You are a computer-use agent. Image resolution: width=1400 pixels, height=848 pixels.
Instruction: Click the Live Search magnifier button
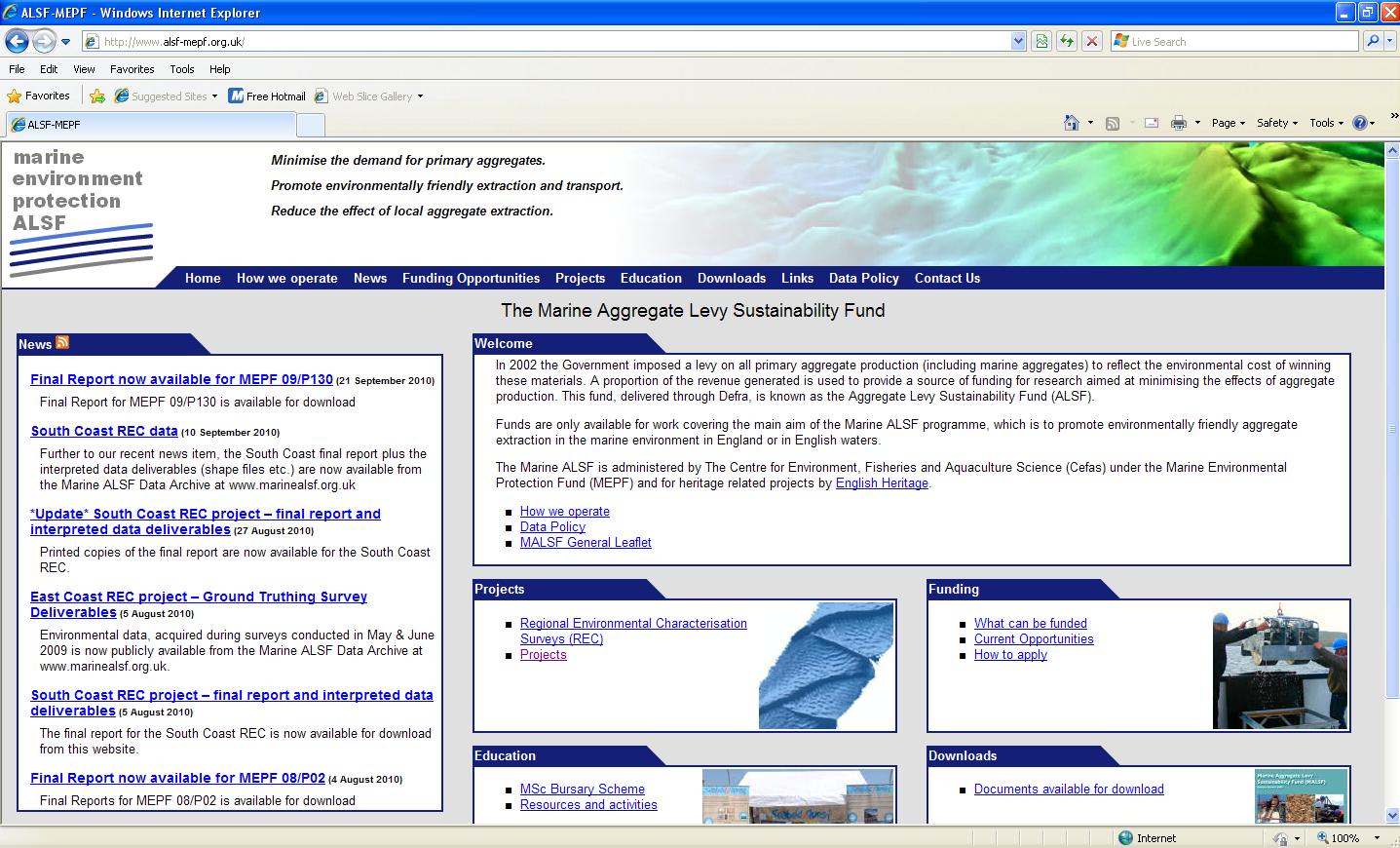[x=1373, y=41]
